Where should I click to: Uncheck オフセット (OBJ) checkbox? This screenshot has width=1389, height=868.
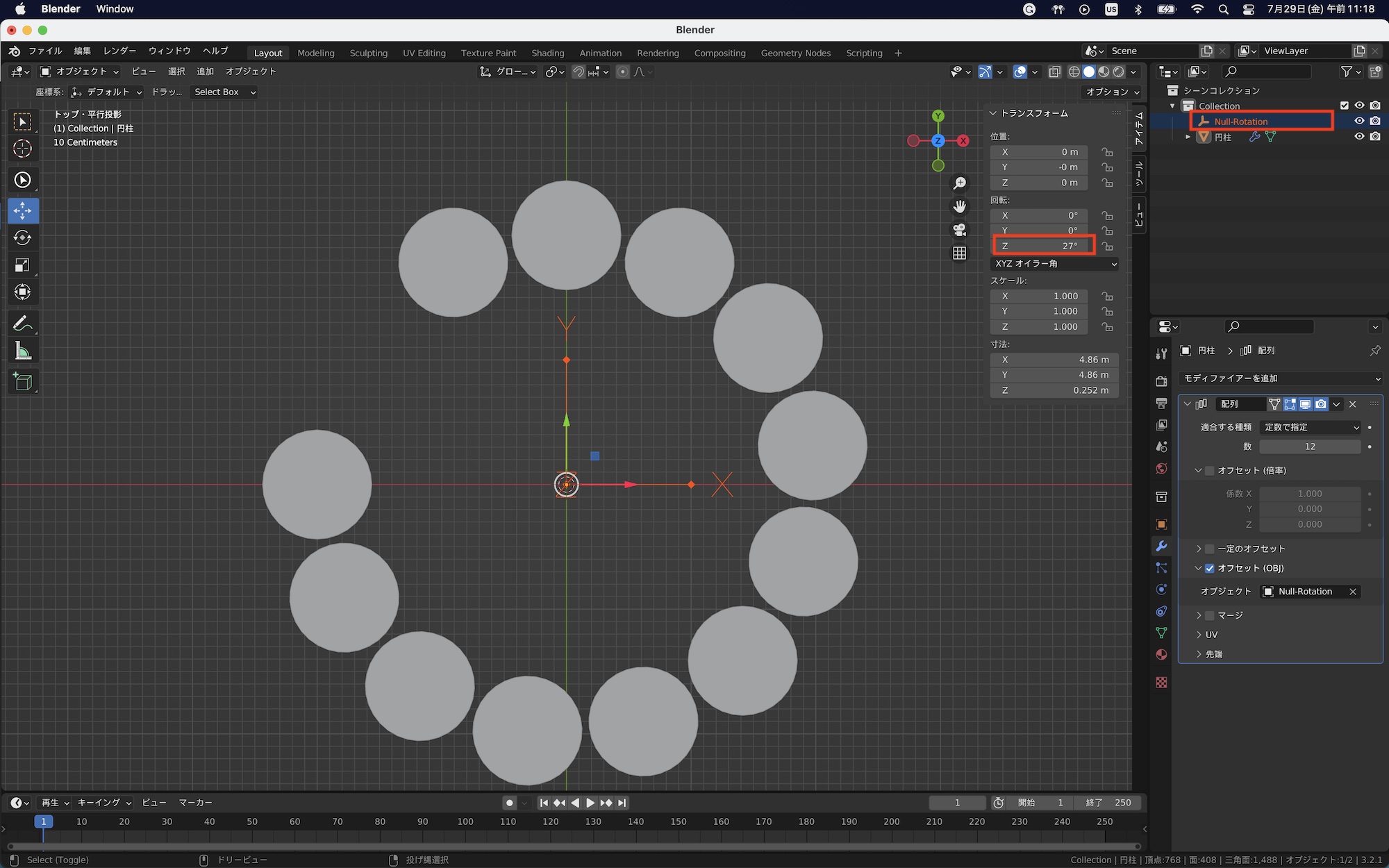pyautogui.click(x=1210, y=568)
